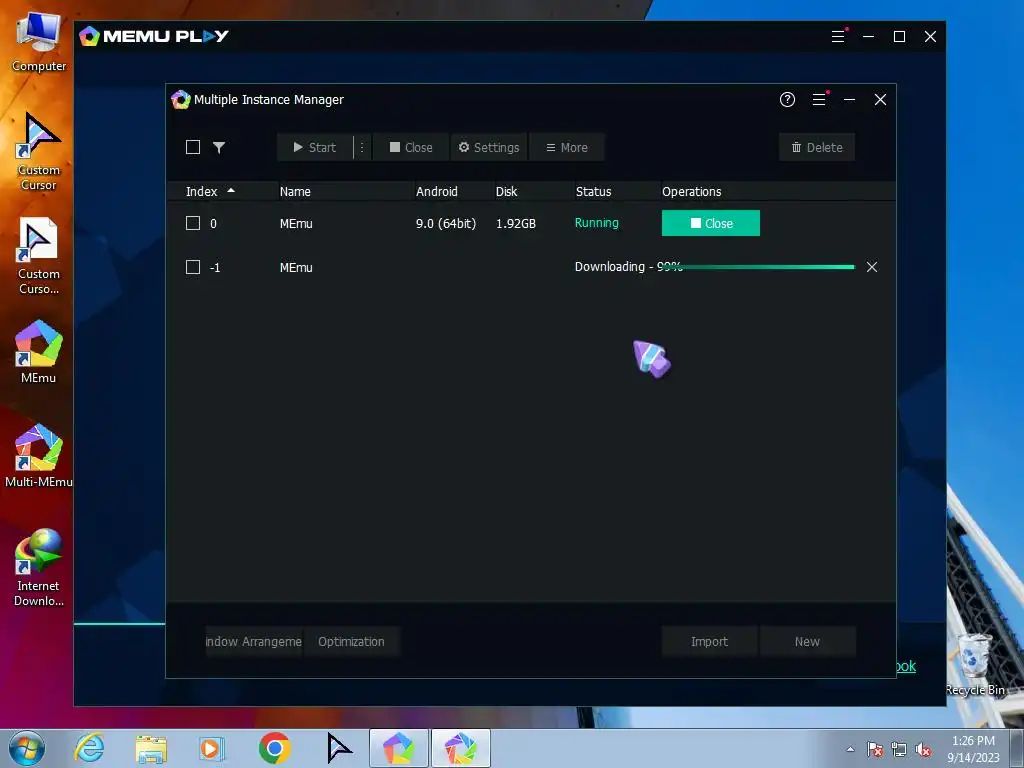Open Windows Media Player taskbar icon
The image size is (1024, 768).
pyautogui.click(x=212, y=748)
